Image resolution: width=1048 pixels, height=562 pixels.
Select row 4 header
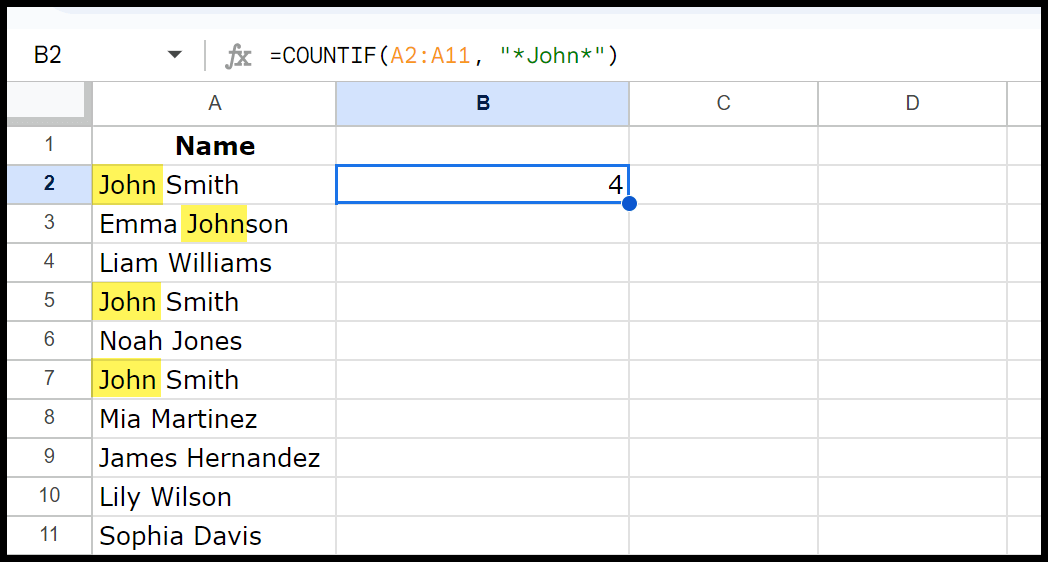point(49,262)
